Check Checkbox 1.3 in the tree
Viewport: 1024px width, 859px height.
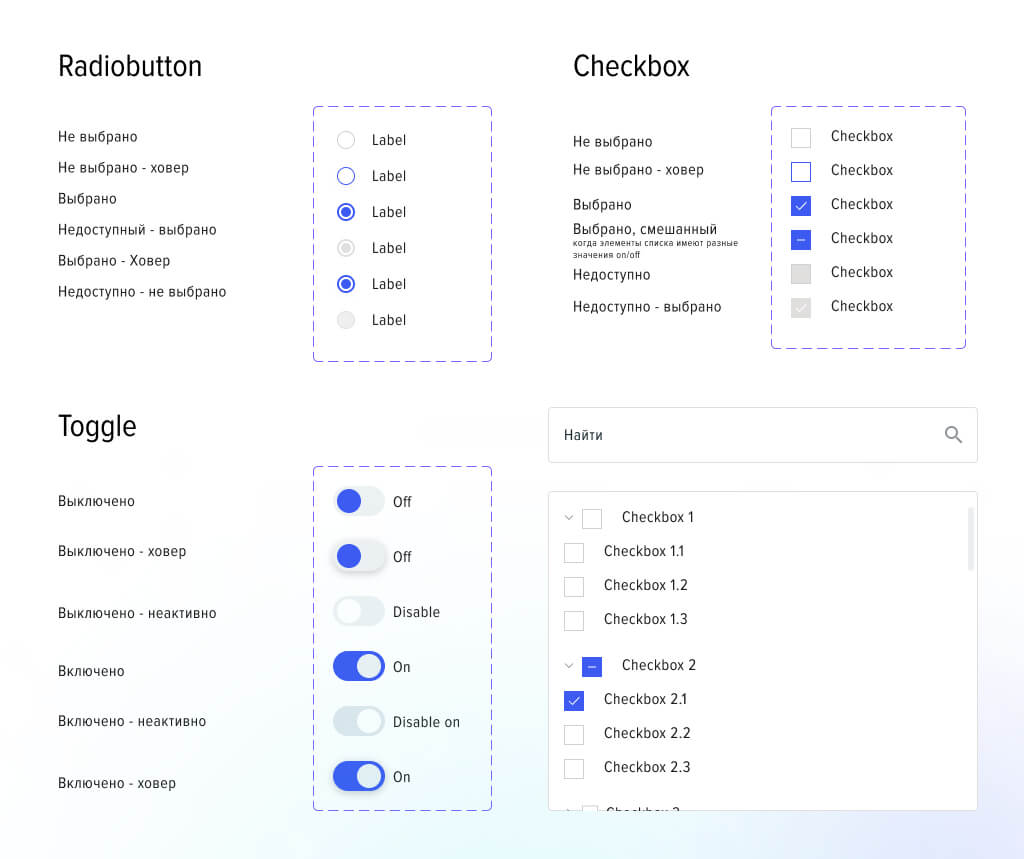click(574, 620)
